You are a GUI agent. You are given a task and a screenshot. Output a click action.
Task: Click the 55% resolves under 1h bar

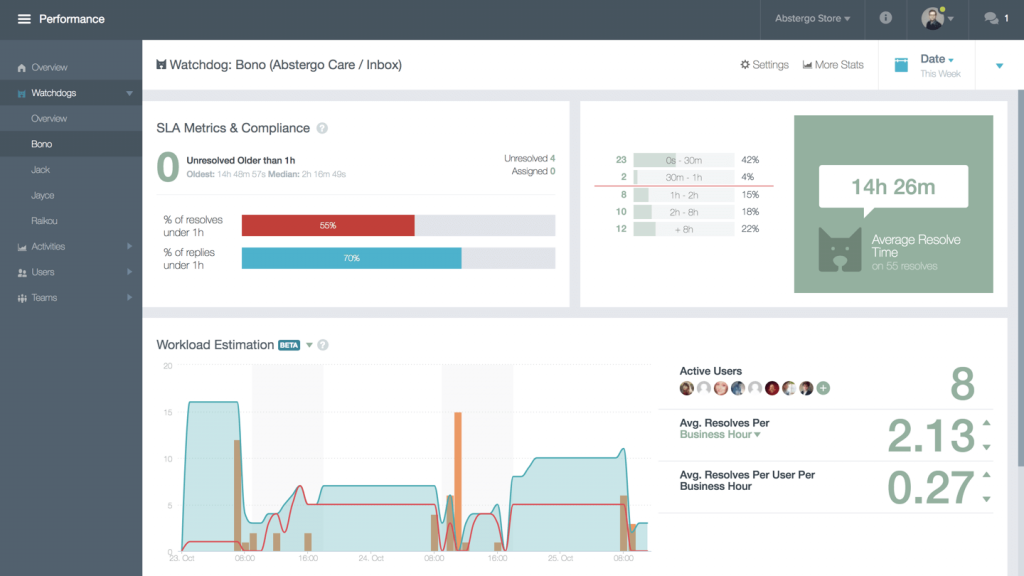tap(328, 225)
